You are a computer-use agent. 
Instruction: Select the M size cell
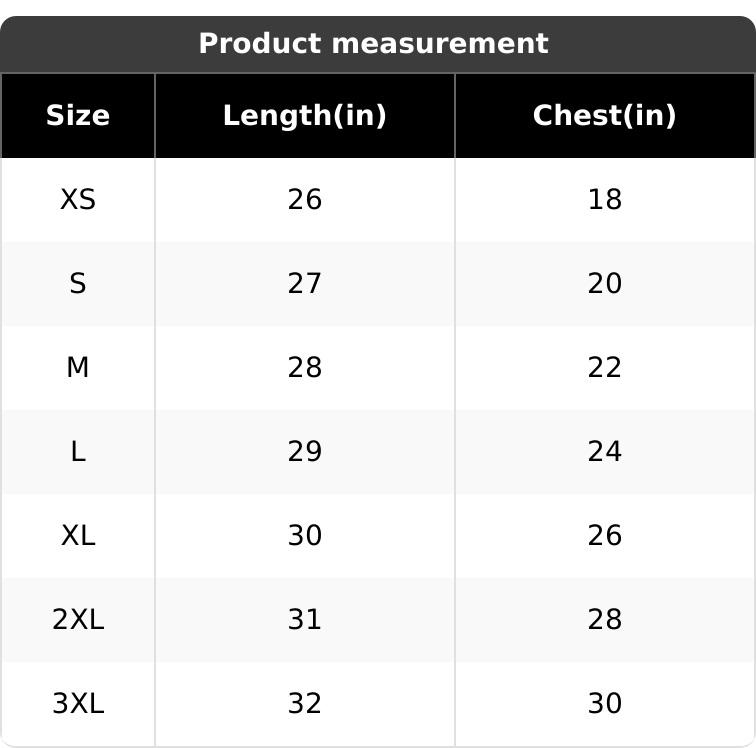78,368
